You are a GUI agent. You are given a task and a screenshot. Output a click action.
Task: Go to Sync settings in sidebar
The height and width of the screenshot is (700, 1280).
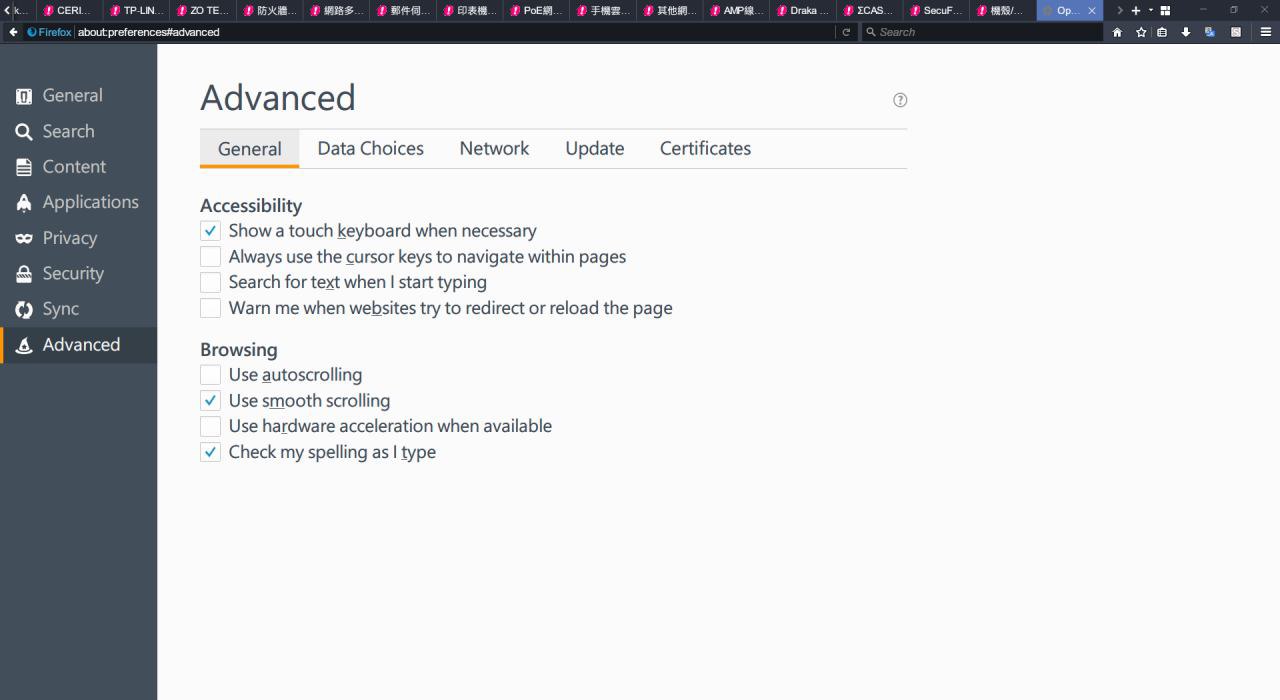point(60,309)
